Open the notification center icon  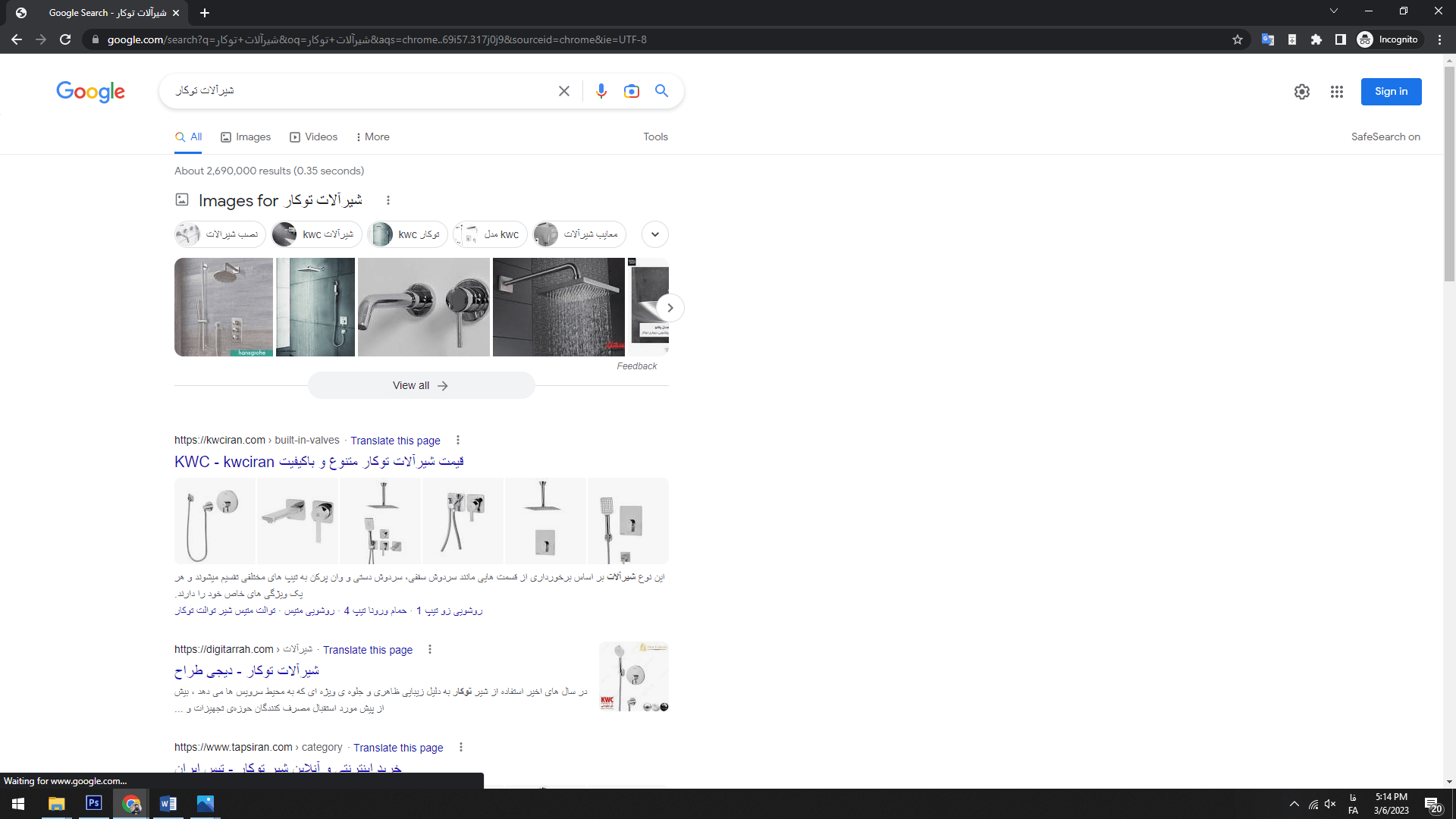pos(1432,805)
